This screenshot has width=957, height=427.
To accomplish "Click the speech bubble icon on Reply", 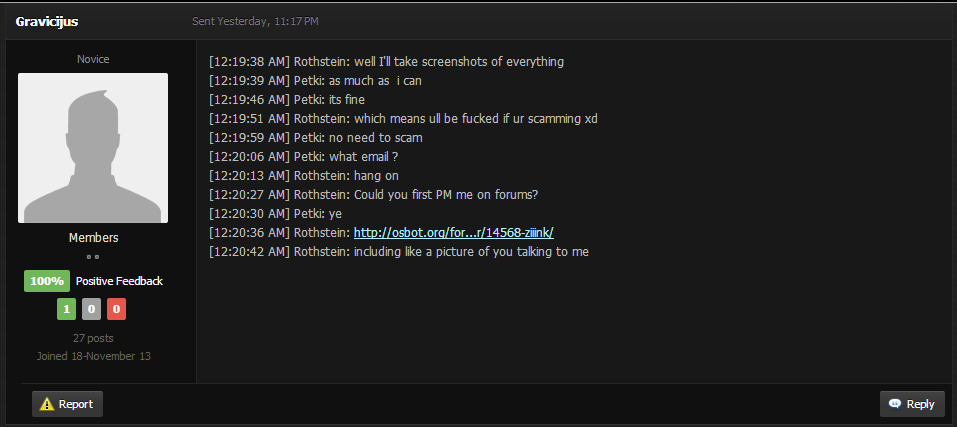I will point(894,404).
